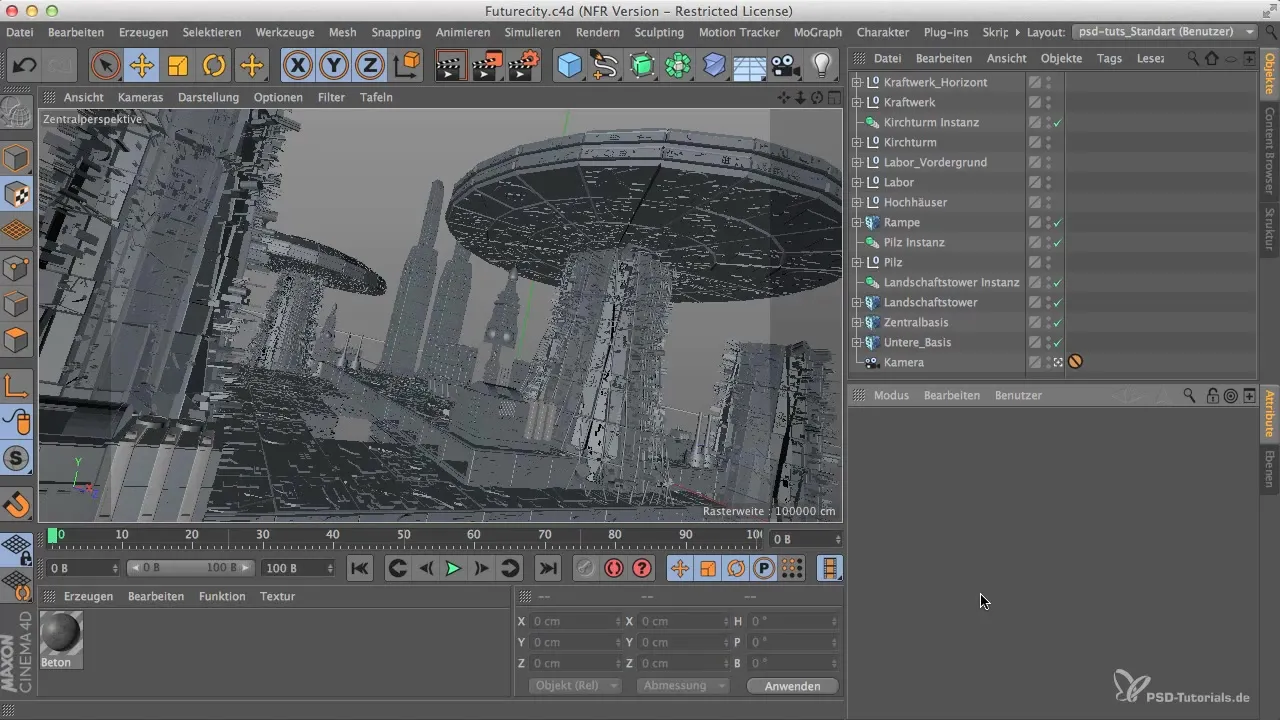This screenshot has width=1280, height=720.
Task: Open the Layout dropdown psd-tuts_Standart
Action: click(x=1165, y=32)
